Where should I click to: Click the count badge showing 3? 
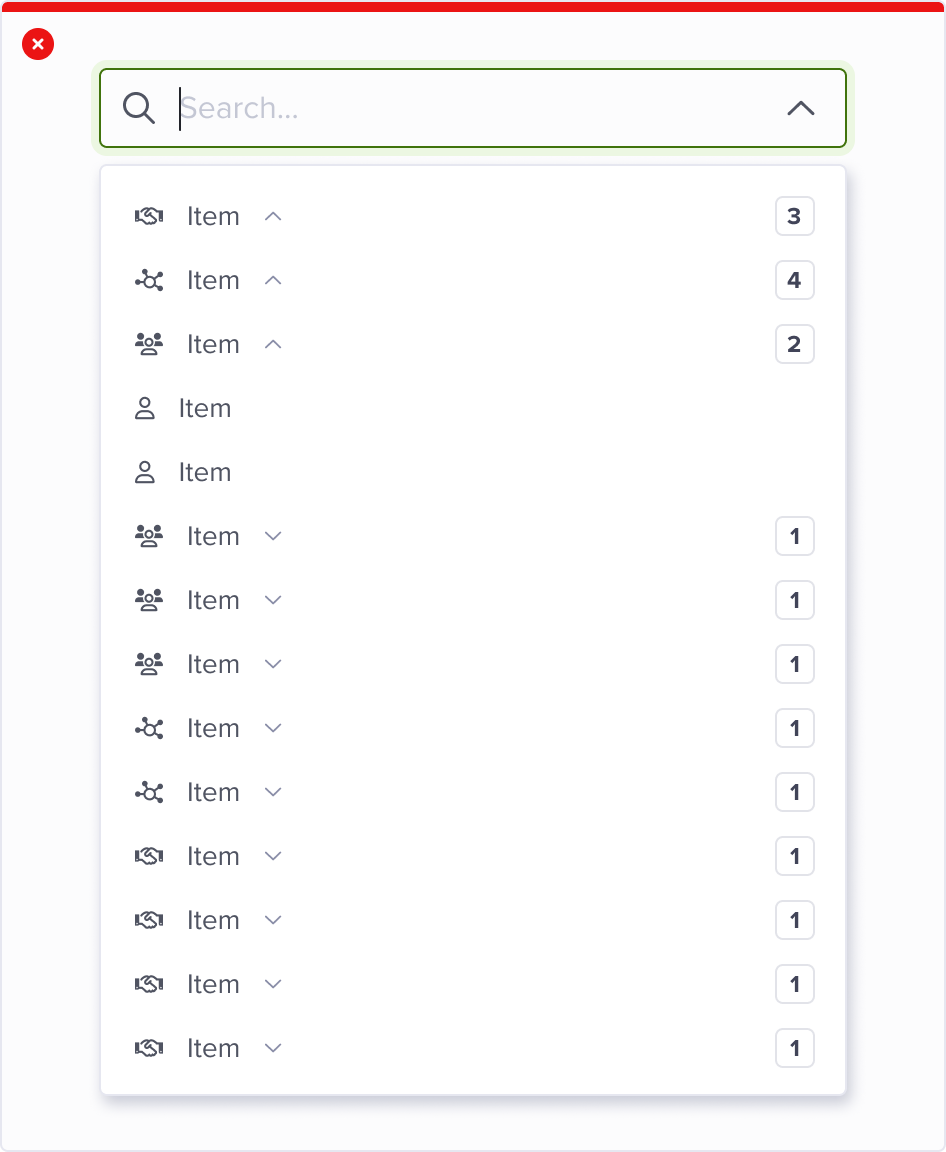[x=794, y=216]
